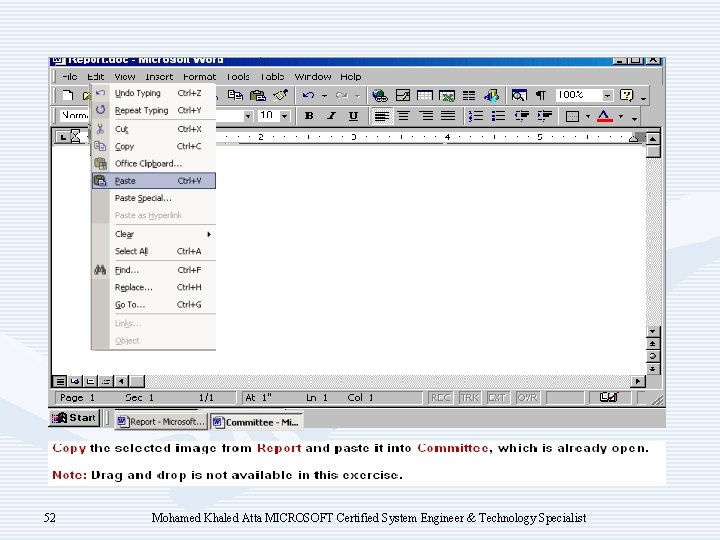Open the Undo history dropdown arrow

pos(325,96)
